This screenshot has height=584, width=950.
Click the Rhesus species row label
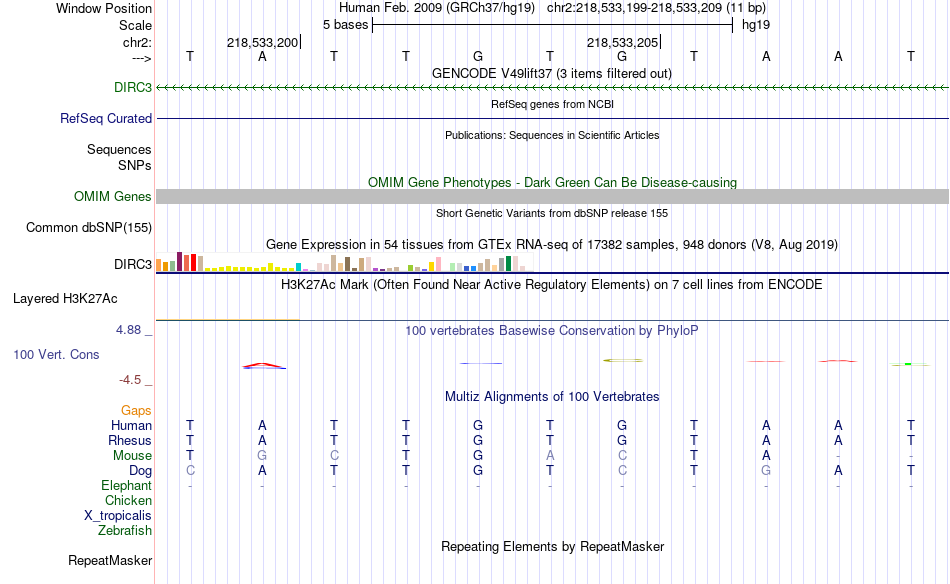coord(130,440)
